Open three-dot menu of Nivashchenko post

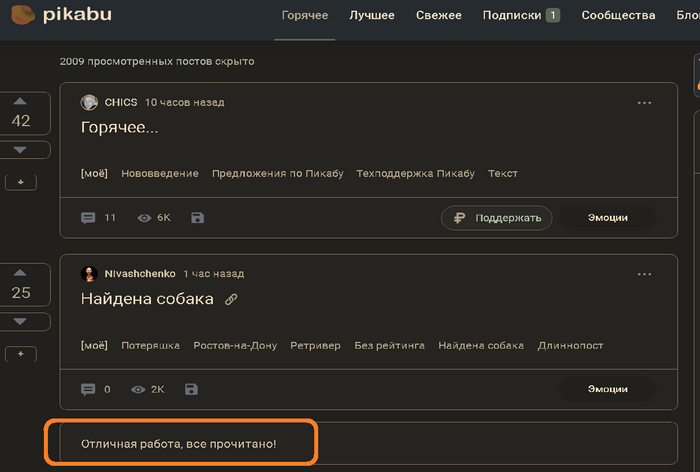(x=644, y=274)
